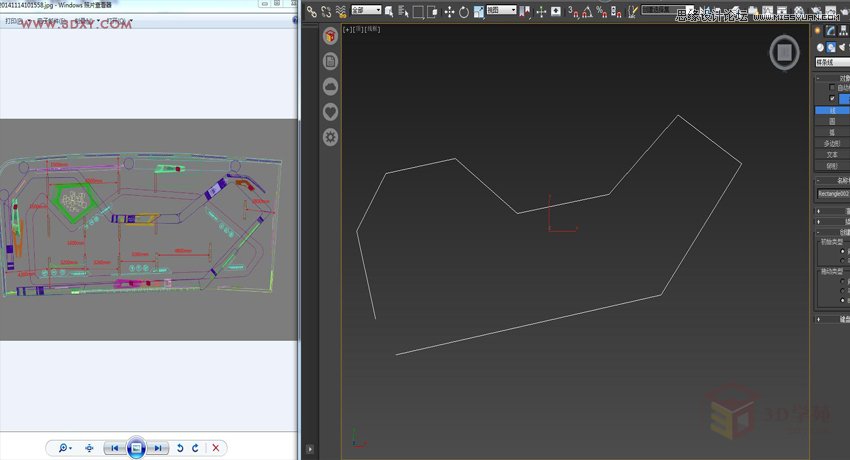The width and height of the screenshot is (850, 460).
Task: Open the selection filter dropdown
Action: coord(366,11)
